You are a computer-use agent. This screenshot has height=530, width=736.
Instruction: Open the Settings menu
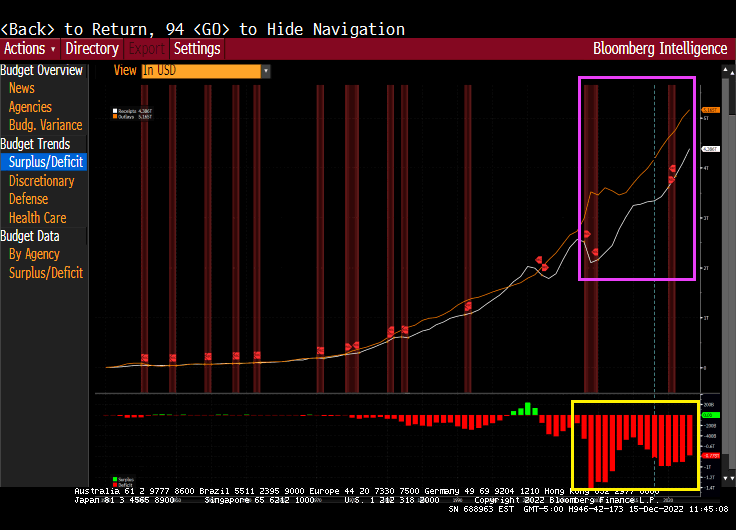(x=197, y=48)
